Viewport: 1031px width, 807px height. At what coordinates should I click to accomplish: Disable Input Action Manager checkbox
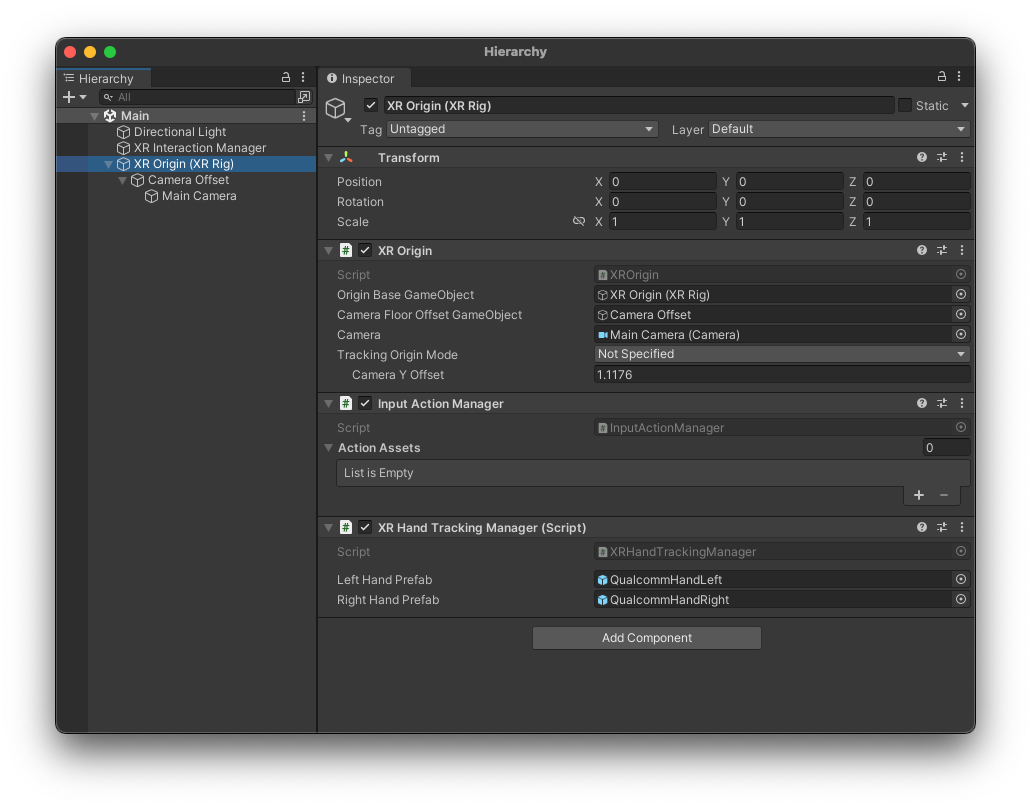[365, 403]
